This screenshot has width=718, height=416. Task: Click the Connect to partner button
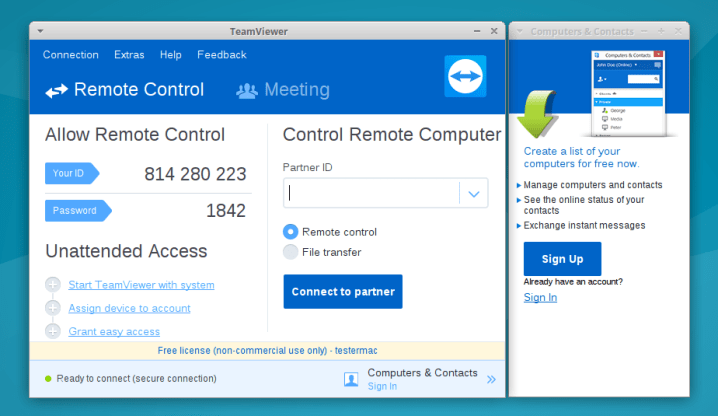343,291
